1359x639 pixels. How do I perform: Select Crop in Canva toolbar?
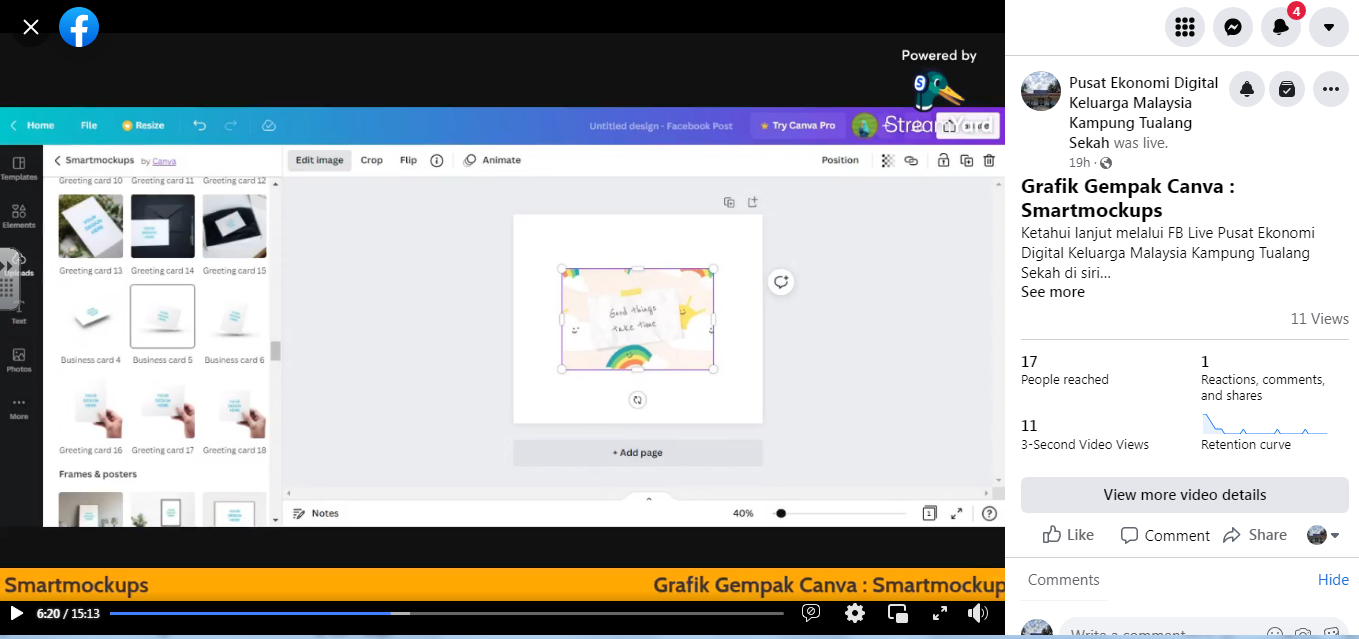point(372,160)
